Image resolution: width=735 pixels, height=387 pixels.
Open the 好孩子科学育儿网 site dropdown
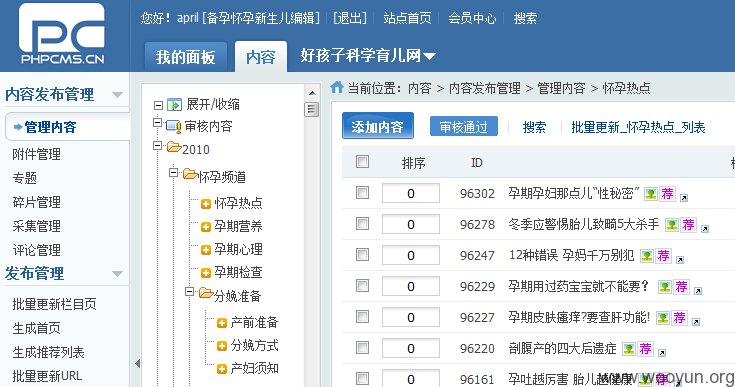click(x=368, y=56)
